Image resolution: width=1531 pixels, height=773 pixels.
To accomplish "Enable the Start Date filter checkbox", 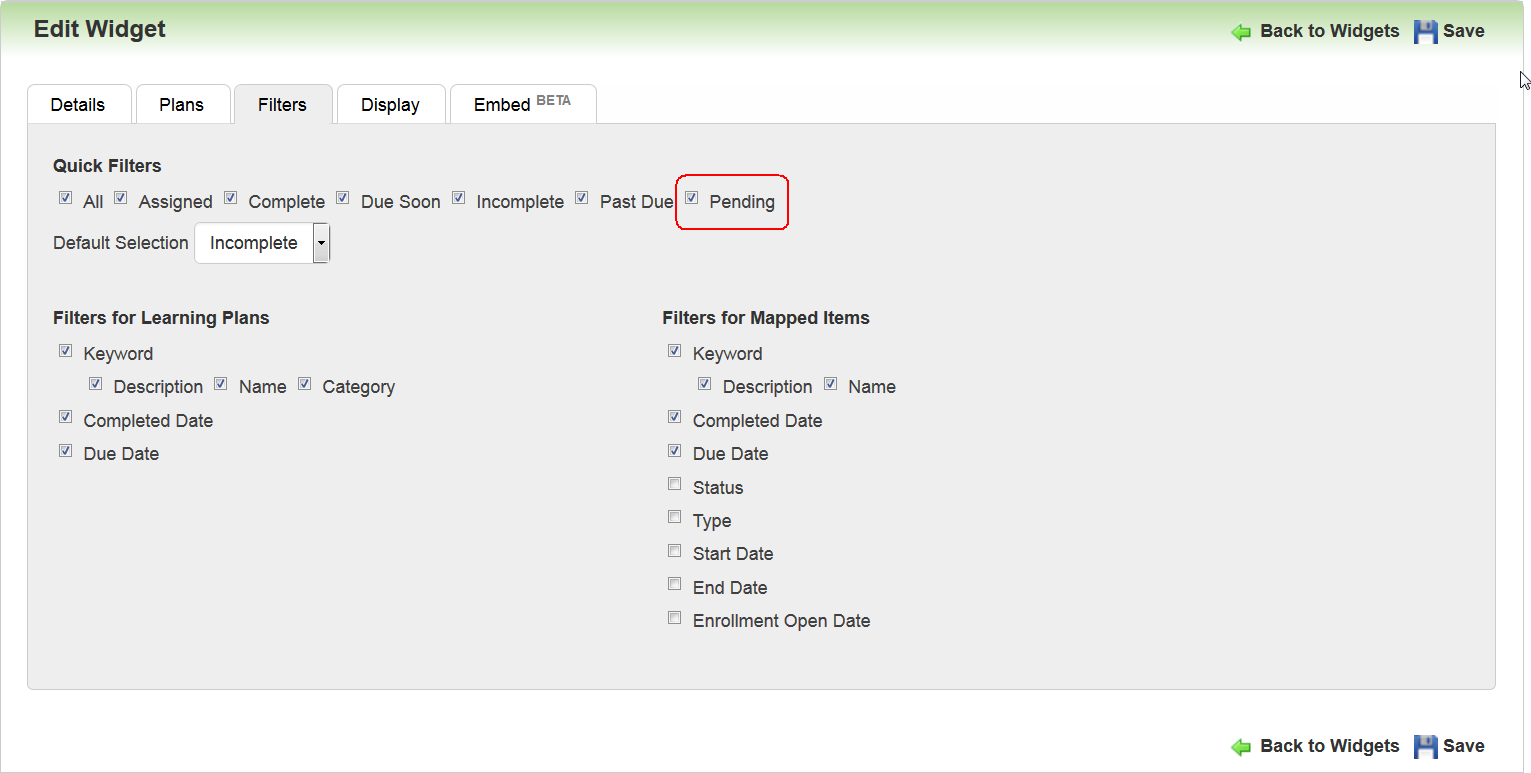I will tap(675, 551).
